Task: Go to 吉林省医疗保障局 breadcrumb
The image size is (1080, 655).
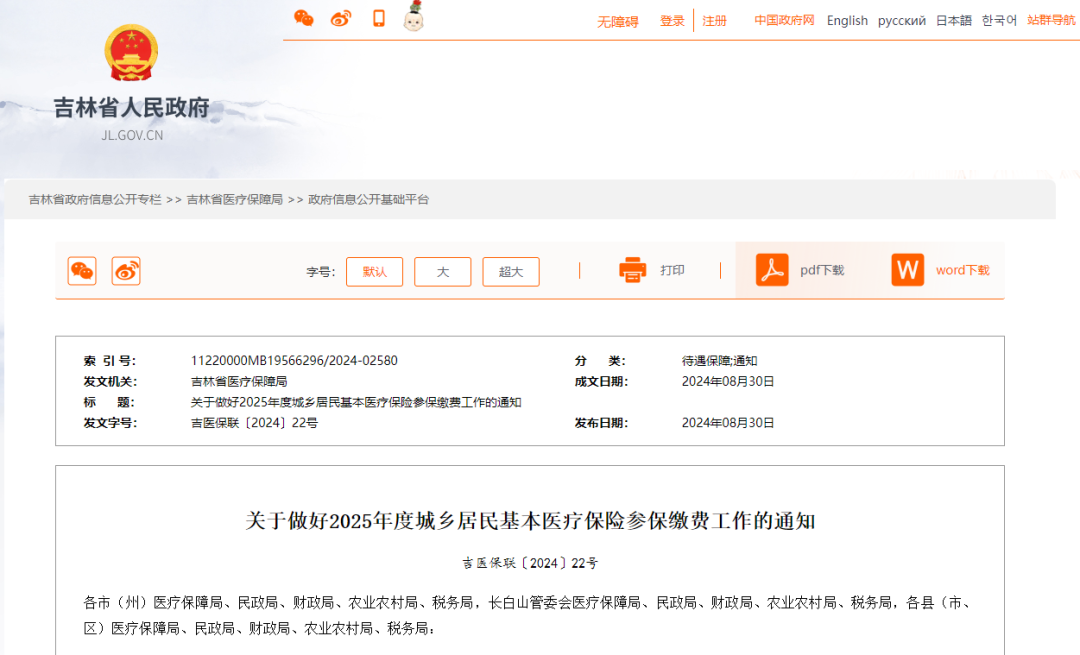Action: pyautogui.click(x=234, y=200)
